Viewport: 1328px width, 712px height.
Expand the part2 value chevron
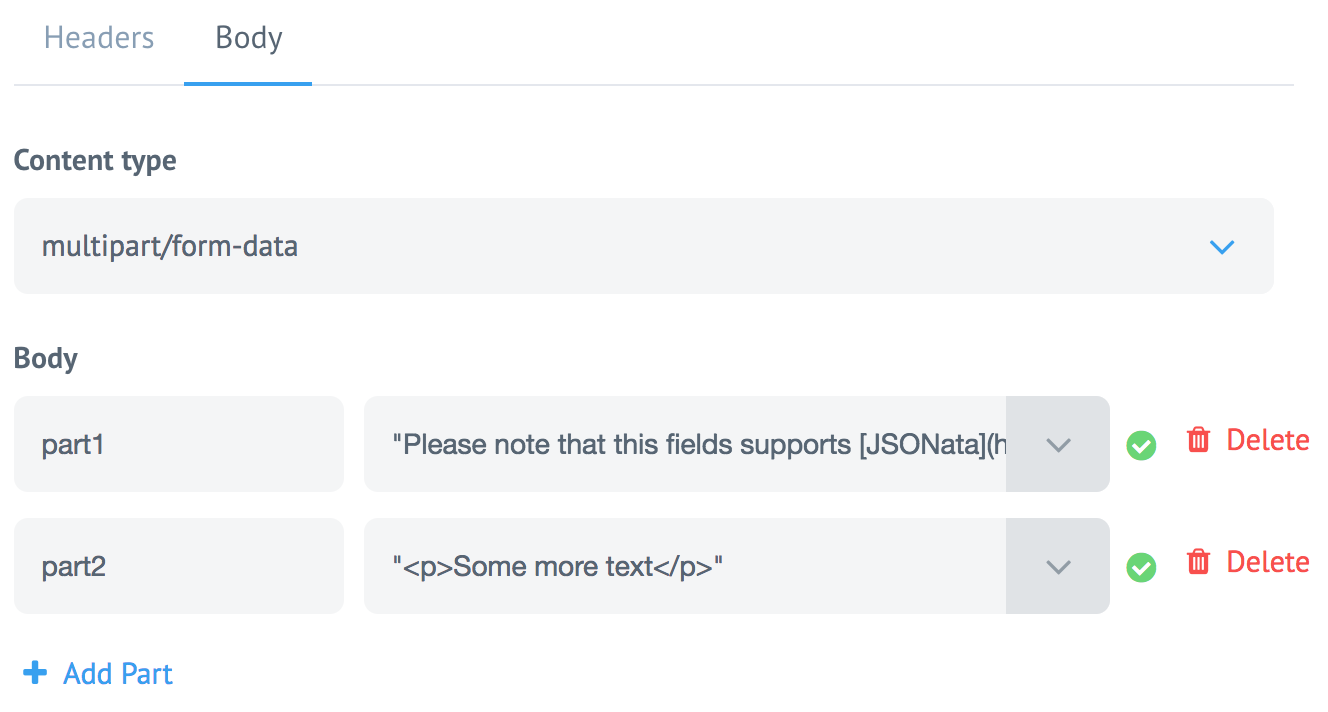1057,567
